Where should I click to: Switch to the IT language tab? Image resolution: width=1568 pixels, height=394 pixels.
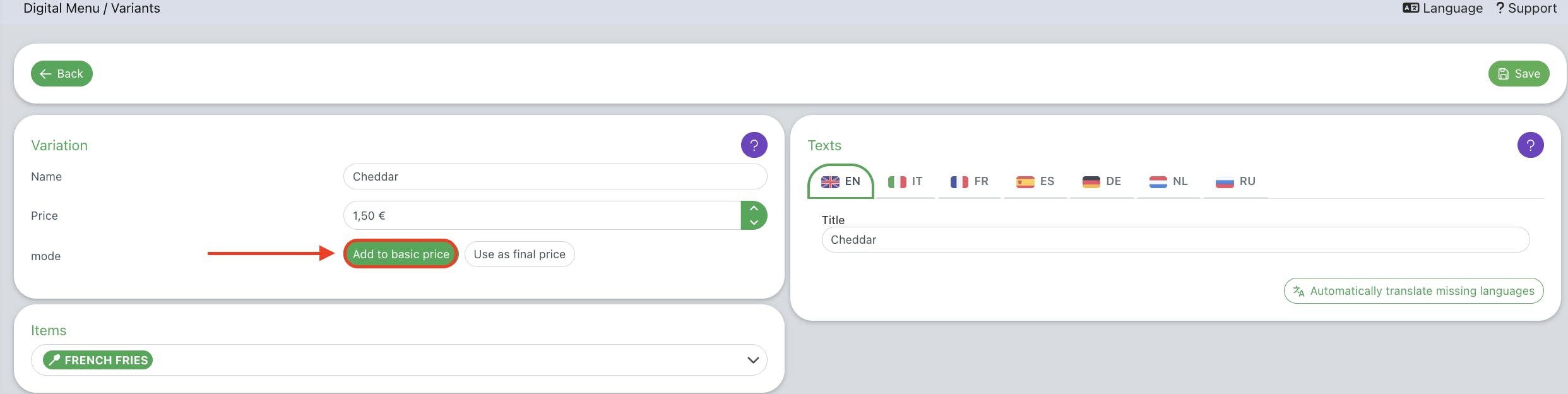coord(905,182)
